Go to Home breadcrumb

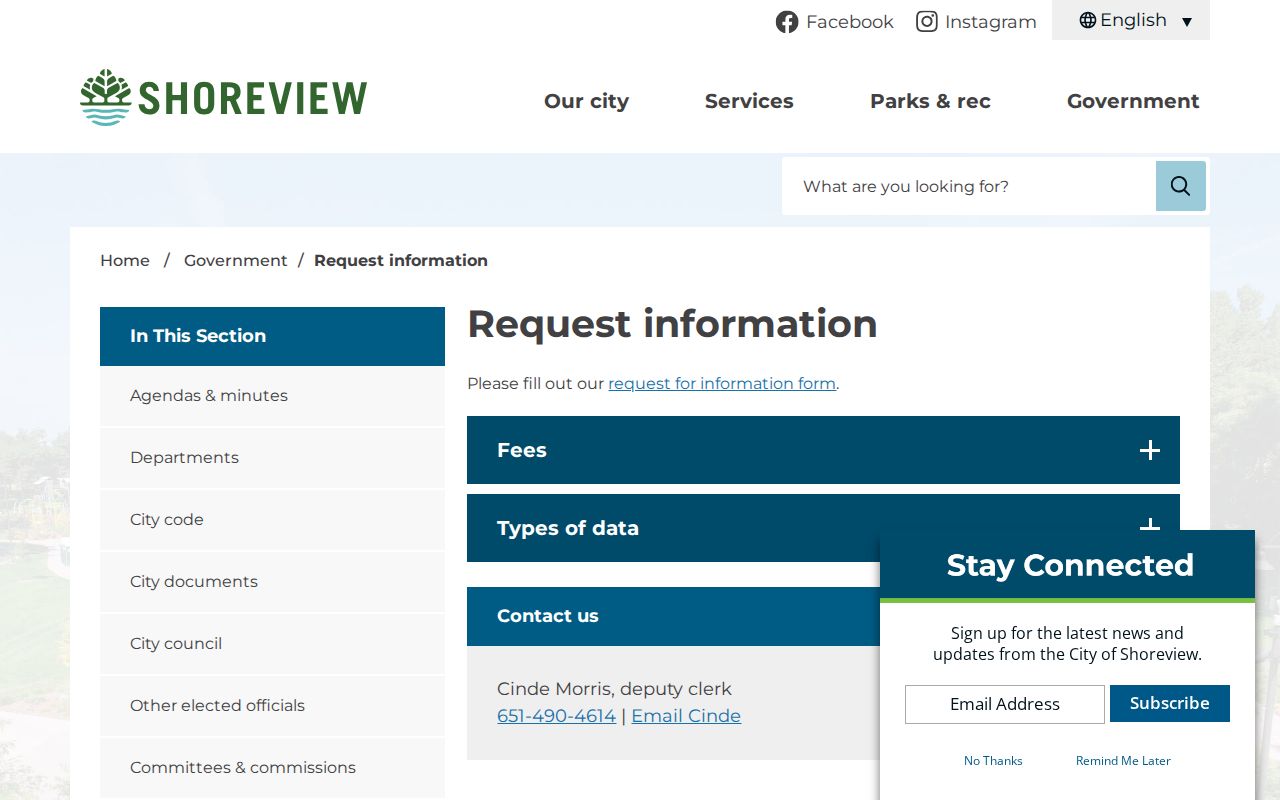pos(125,260)
